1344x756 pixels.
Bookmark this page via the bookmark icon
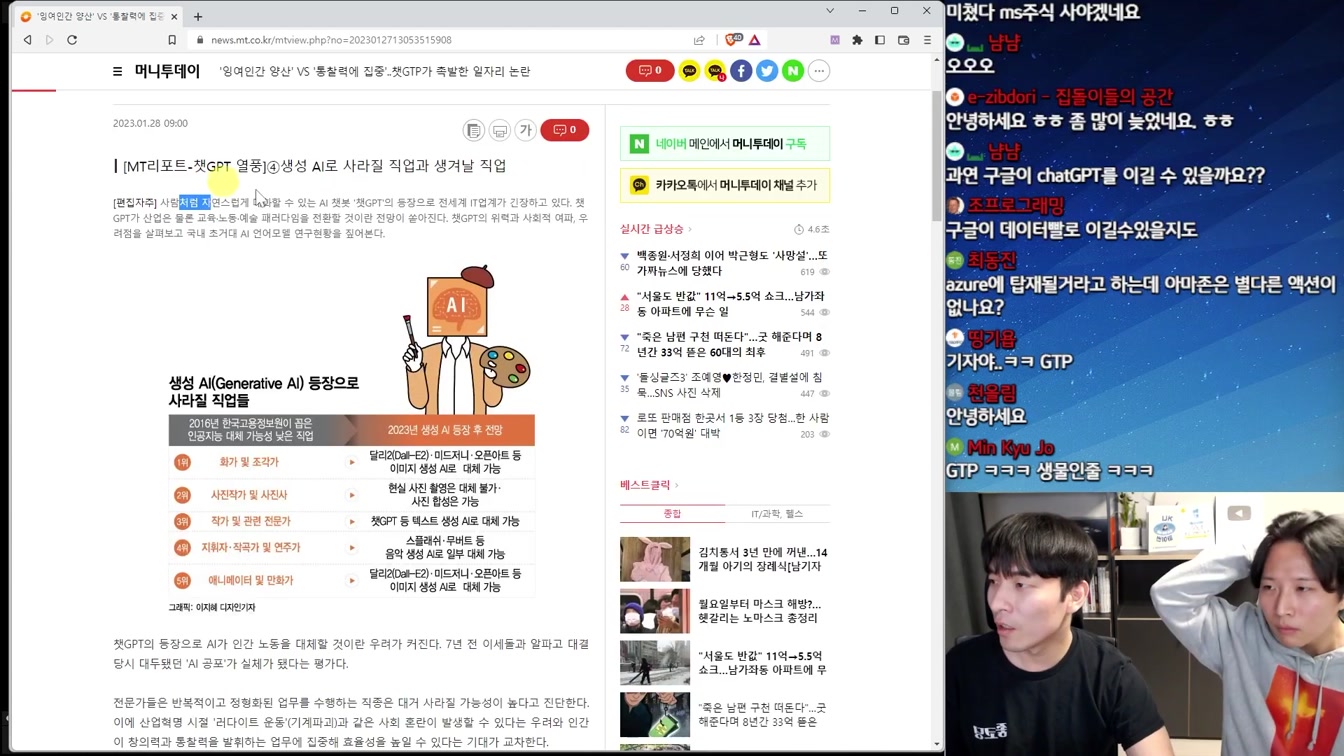(x=172, y=40)
